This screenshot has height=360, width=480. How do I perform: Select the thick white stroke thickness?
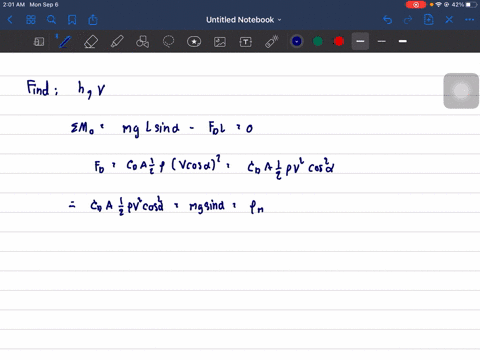point(403,41)
